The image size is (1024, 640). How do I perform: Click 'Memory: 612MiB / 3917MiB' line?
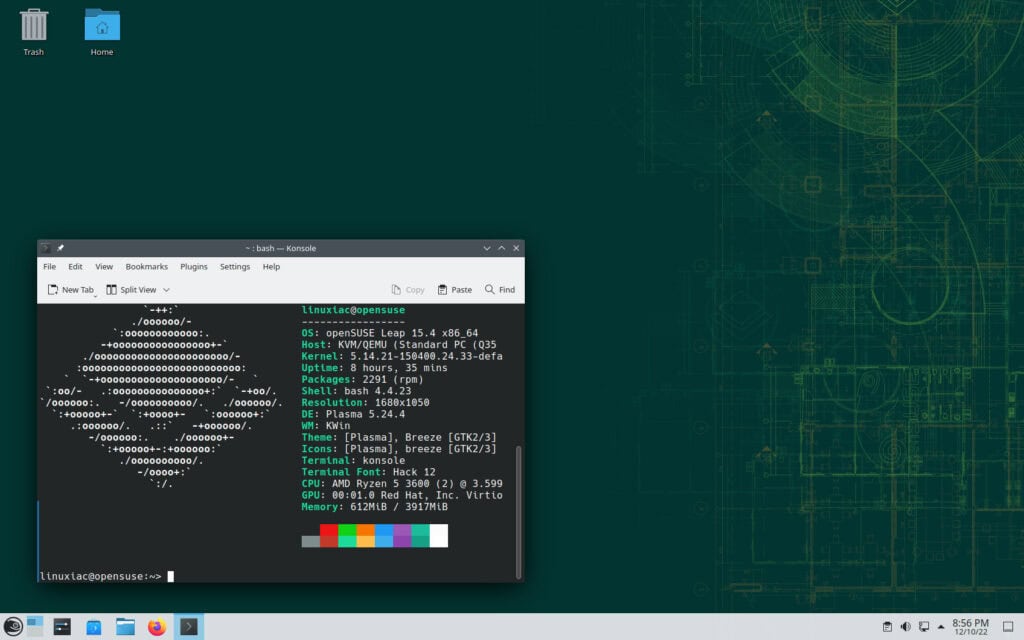(x=374, y=507)
